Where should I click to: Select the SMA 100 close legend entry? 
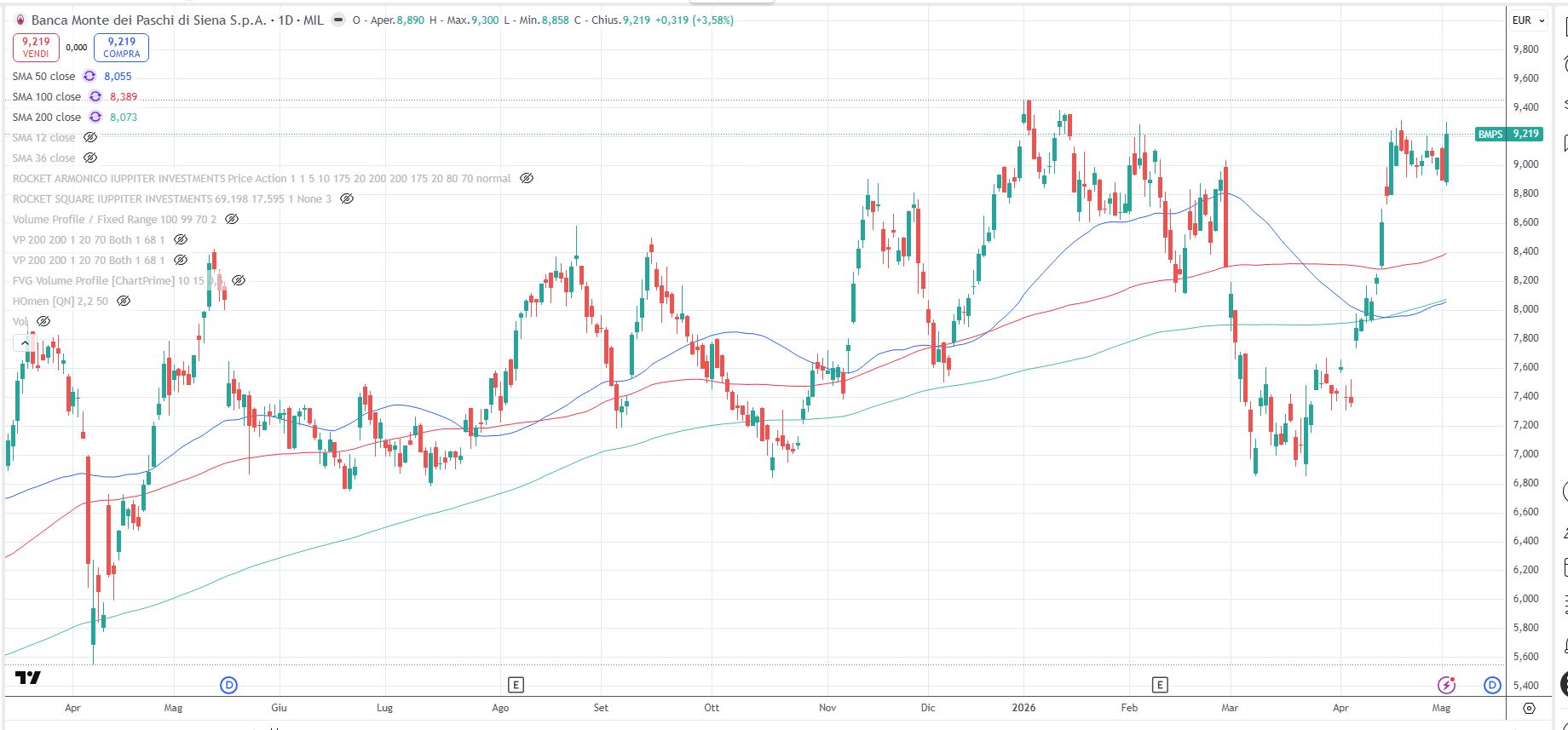[47, 96]
